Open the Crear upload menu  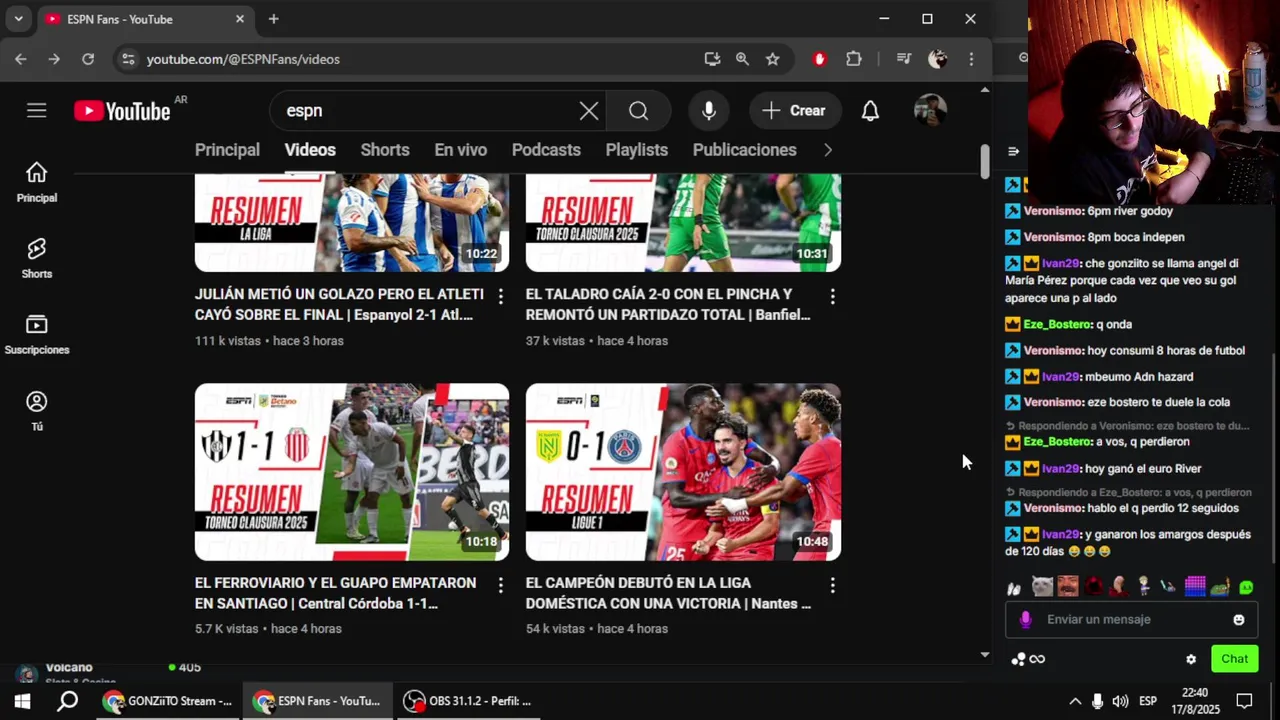coord(794,111)
